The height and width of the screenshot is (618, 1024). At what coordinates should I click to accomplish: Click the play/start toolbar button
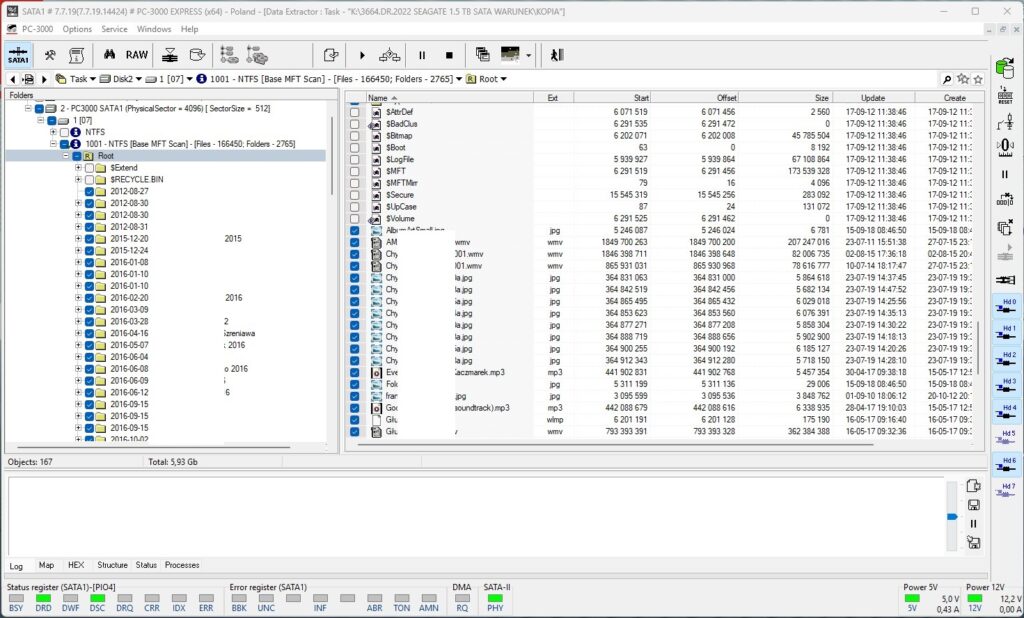(x=362, y=56)
